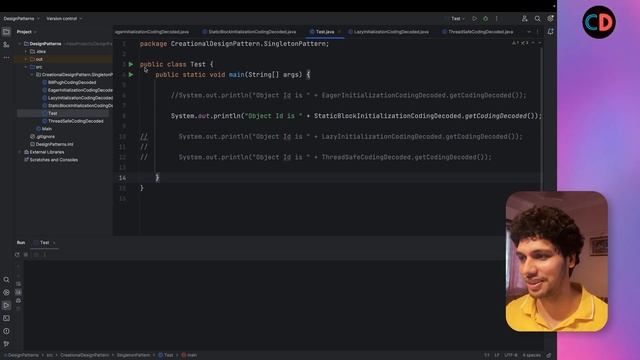The width and height of the screenshot is (640, 360).
Task: Switch to EagerInitializationCodingDecoded.java tab
Action: [152, 32]
